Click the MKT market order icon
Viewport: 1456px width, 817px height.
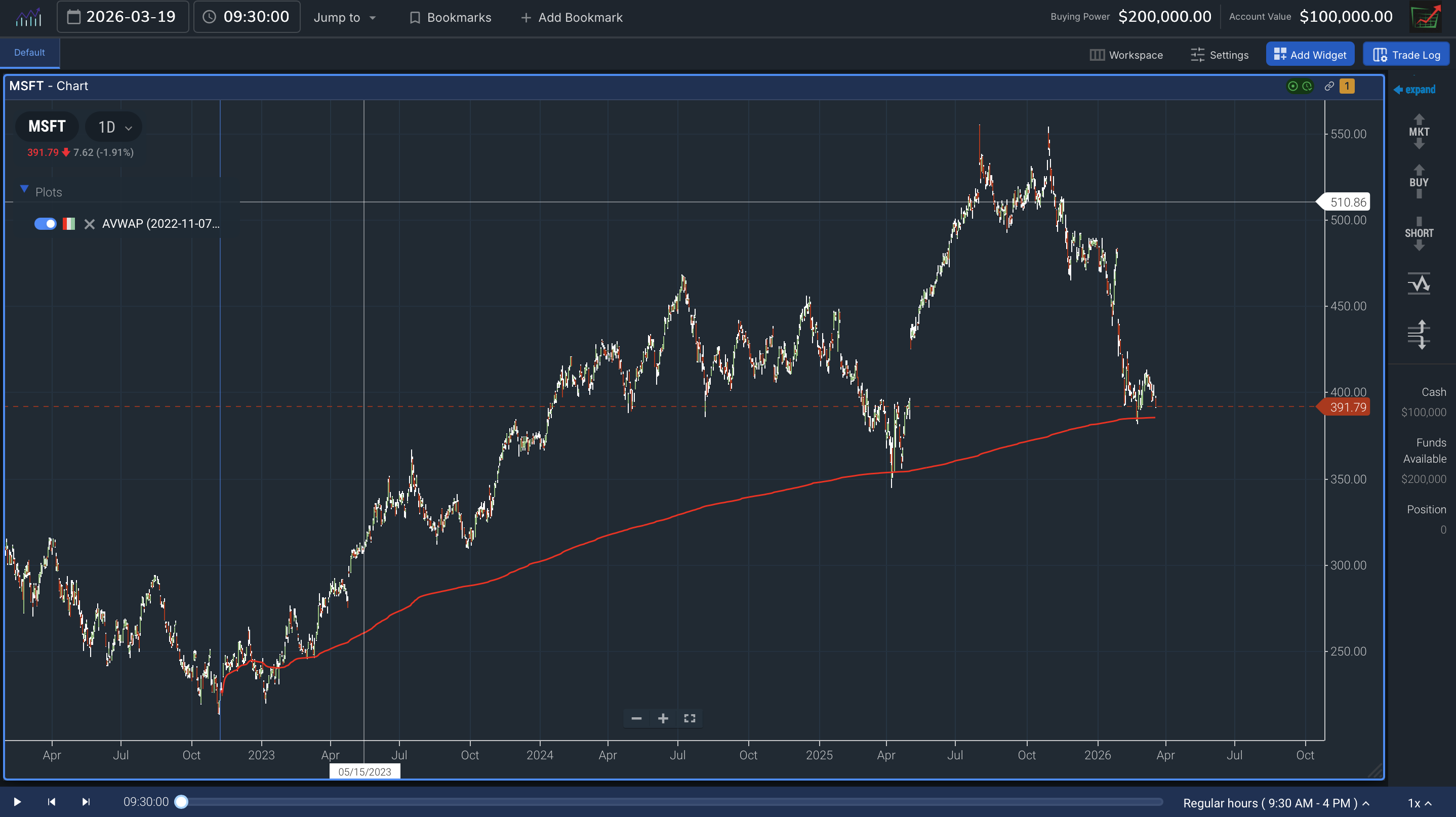pos(1418,132)
